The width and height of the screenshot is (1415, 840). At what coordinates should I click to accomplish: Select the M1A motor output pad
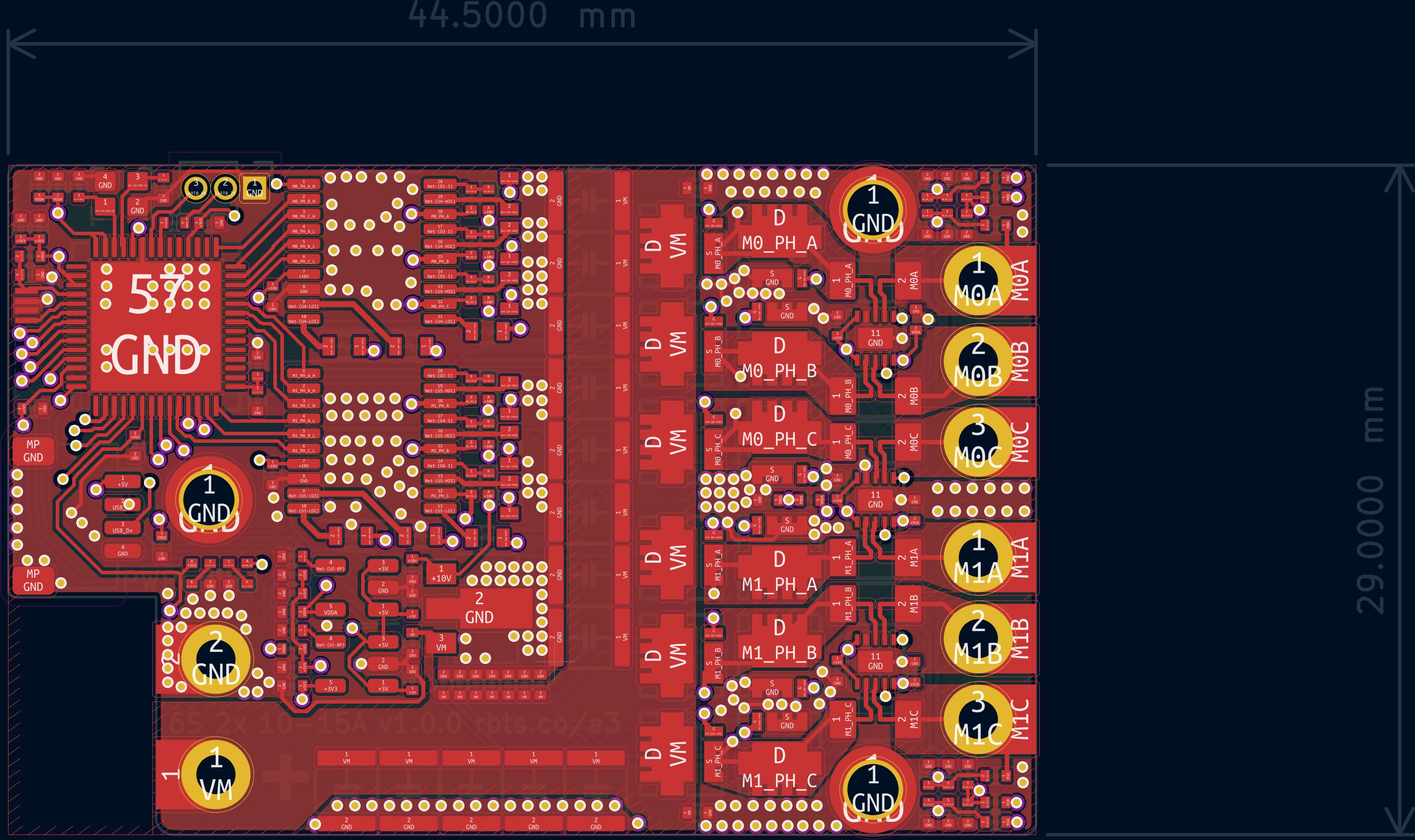coord(978,558)
